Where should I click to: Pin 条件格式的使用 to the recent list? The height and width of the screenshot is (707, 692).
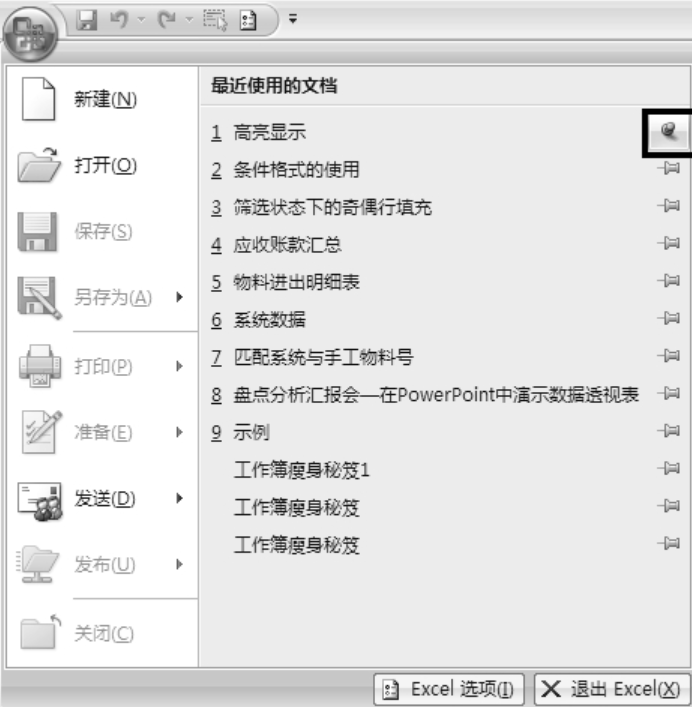pyautogui.click(x=669, y=169)
